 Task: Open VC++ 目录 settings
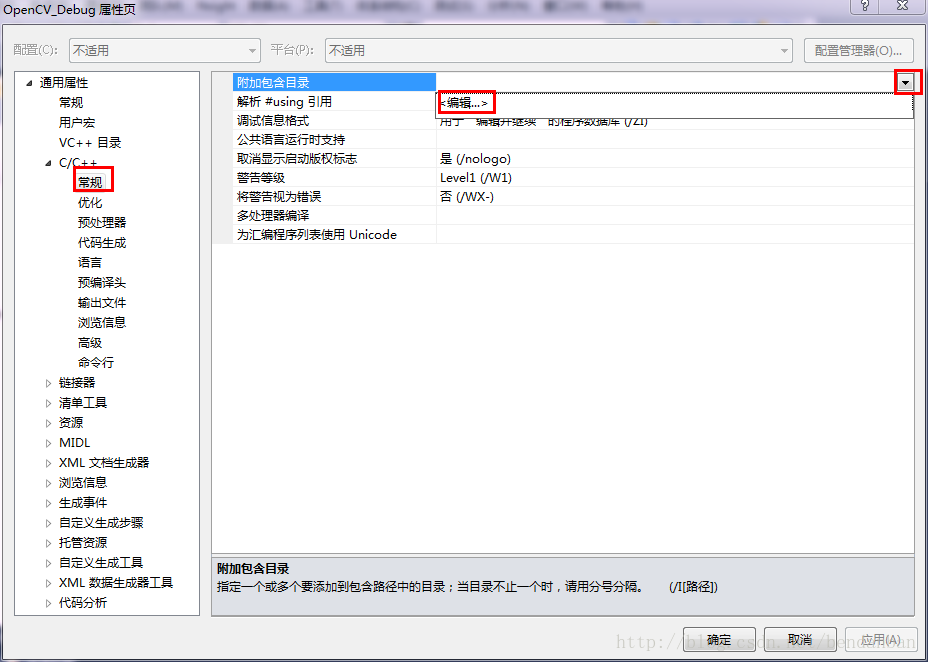[90, 143]
